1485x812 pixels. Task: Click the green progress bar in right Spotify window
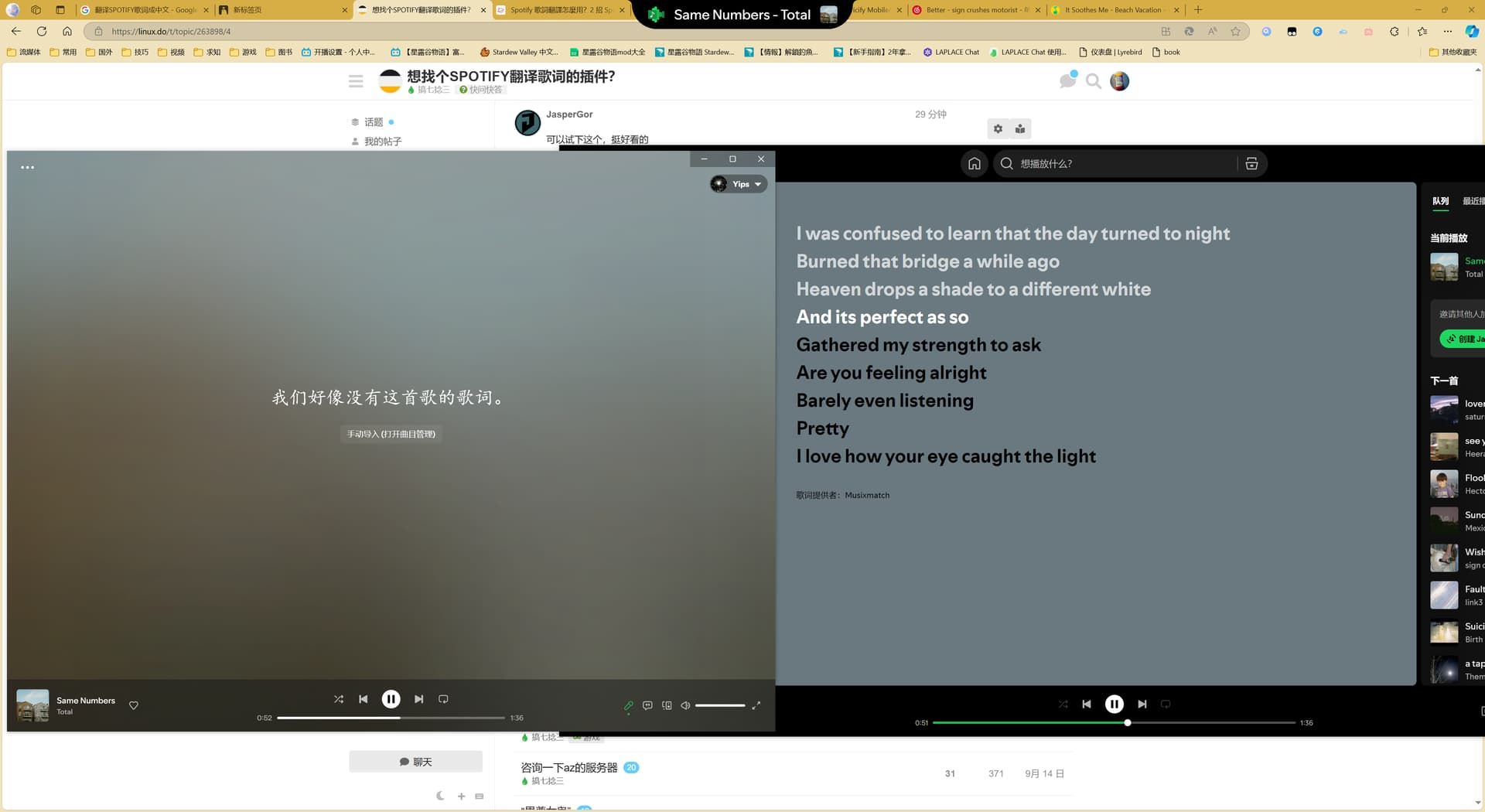pos(1114,722)
